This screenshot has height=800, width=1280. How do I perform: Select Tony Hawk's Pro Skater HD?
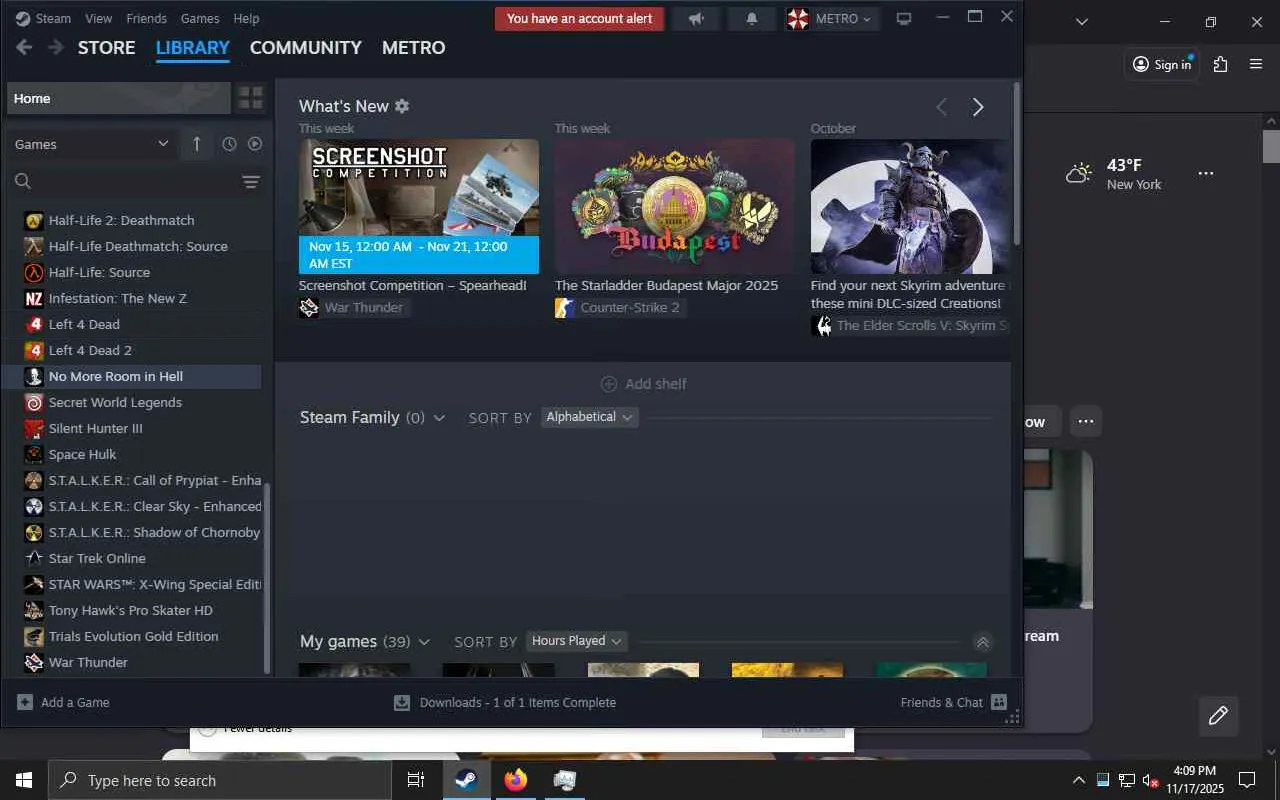pos(133,610)
